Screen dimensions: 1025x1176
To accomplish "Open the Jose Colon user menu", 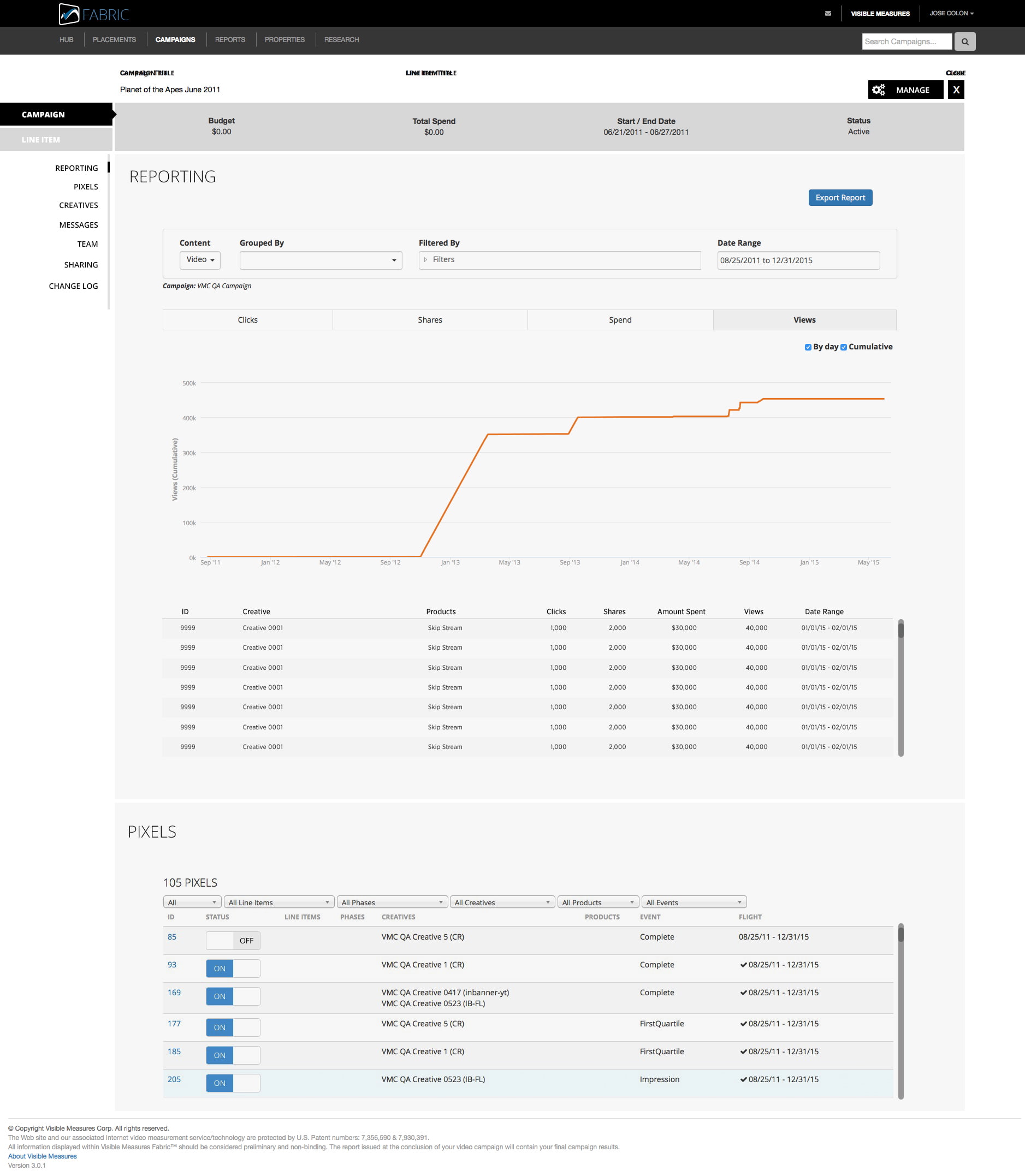I will point(951,13).
